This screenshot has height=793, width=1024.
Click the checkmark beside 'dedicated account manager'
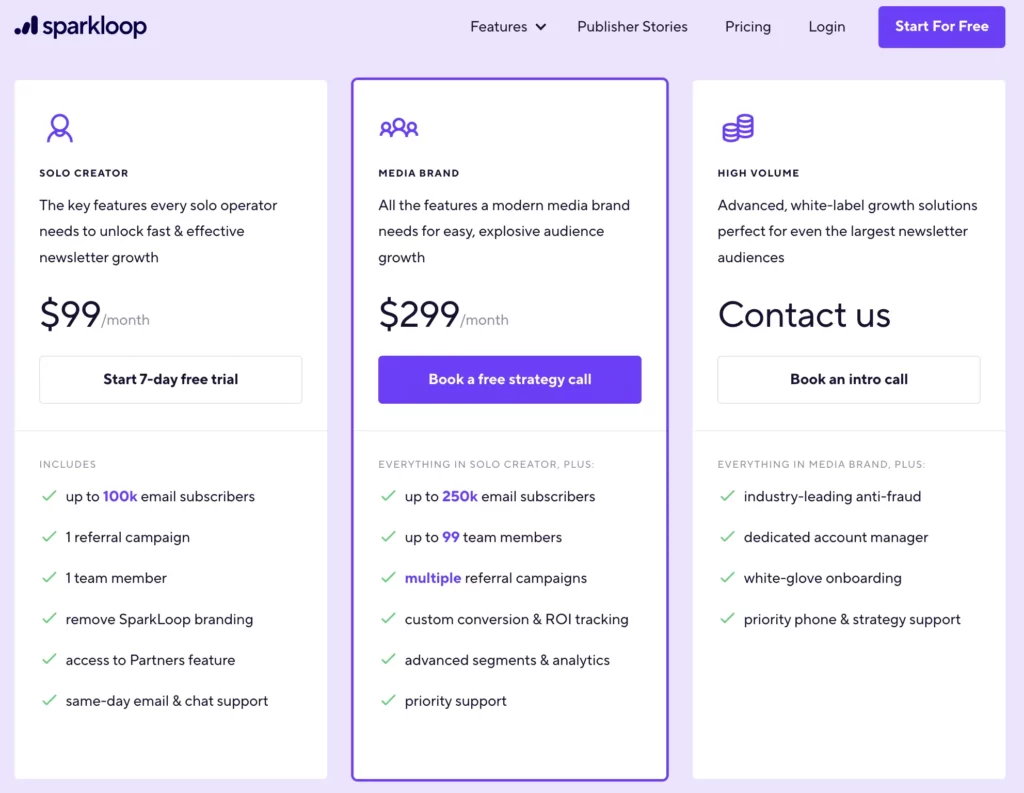pos(725,537)
